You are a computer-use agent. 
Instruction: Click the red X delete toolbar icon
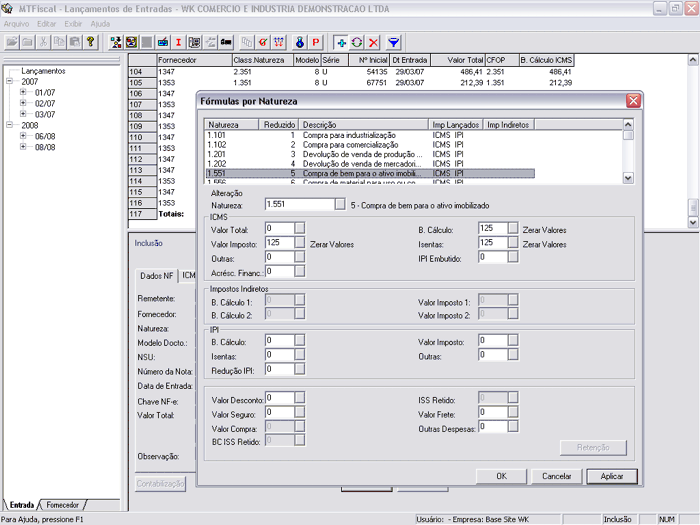373,43
